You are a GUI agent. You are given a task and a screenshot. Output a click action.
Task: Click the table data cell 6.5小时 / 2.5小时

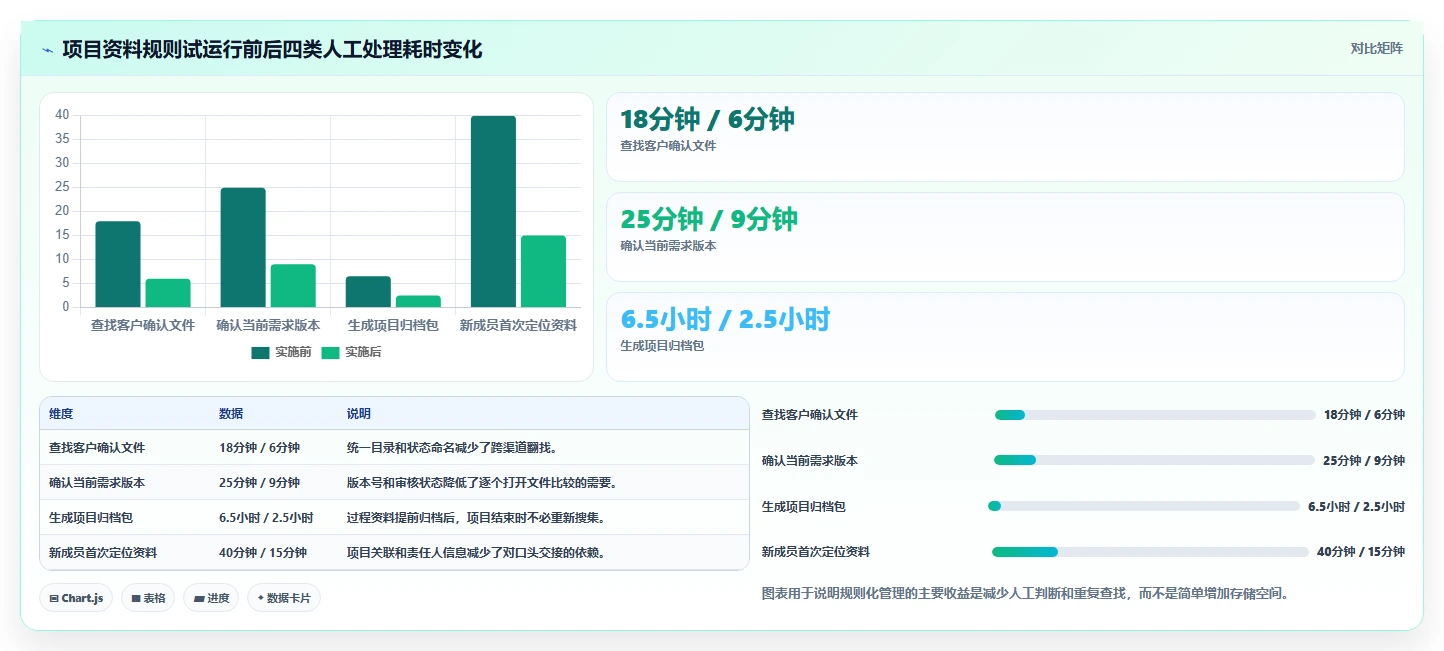266,518
